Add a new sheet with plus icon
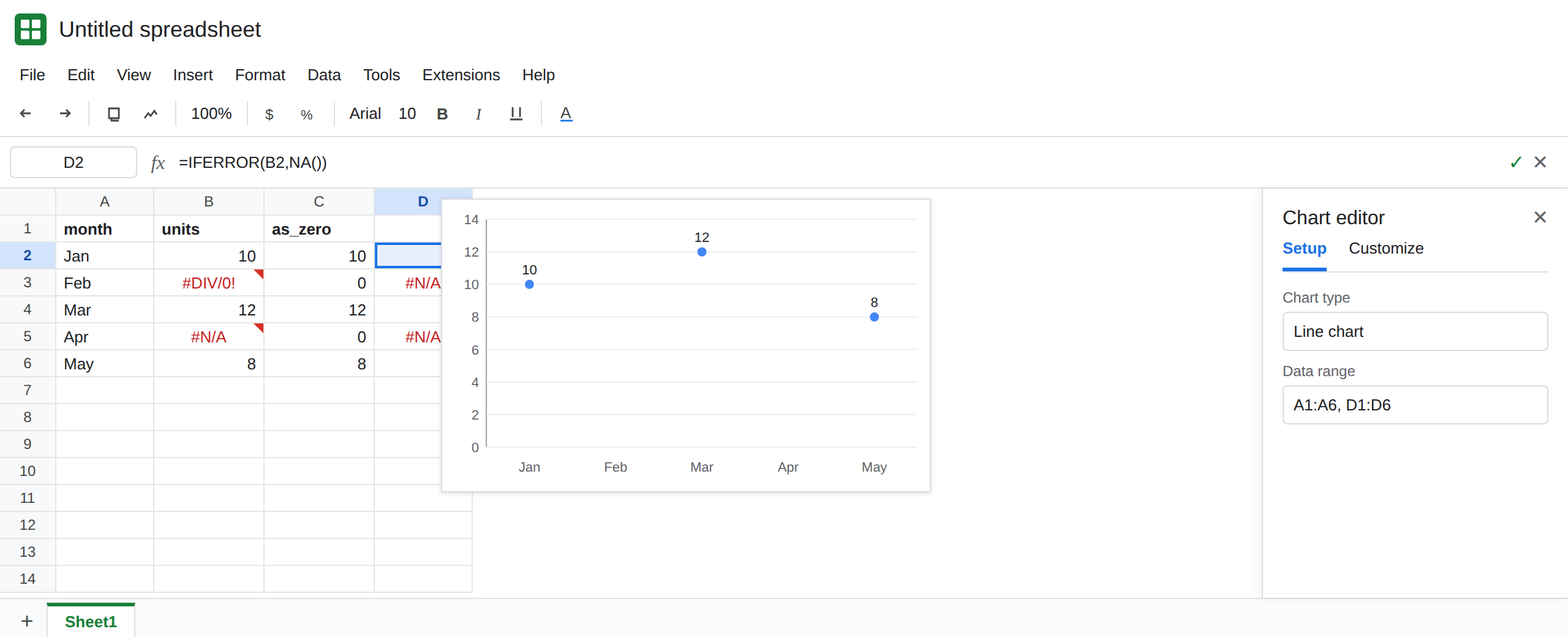The width and height of the screenshot is (1568, 637). (27, 621)
